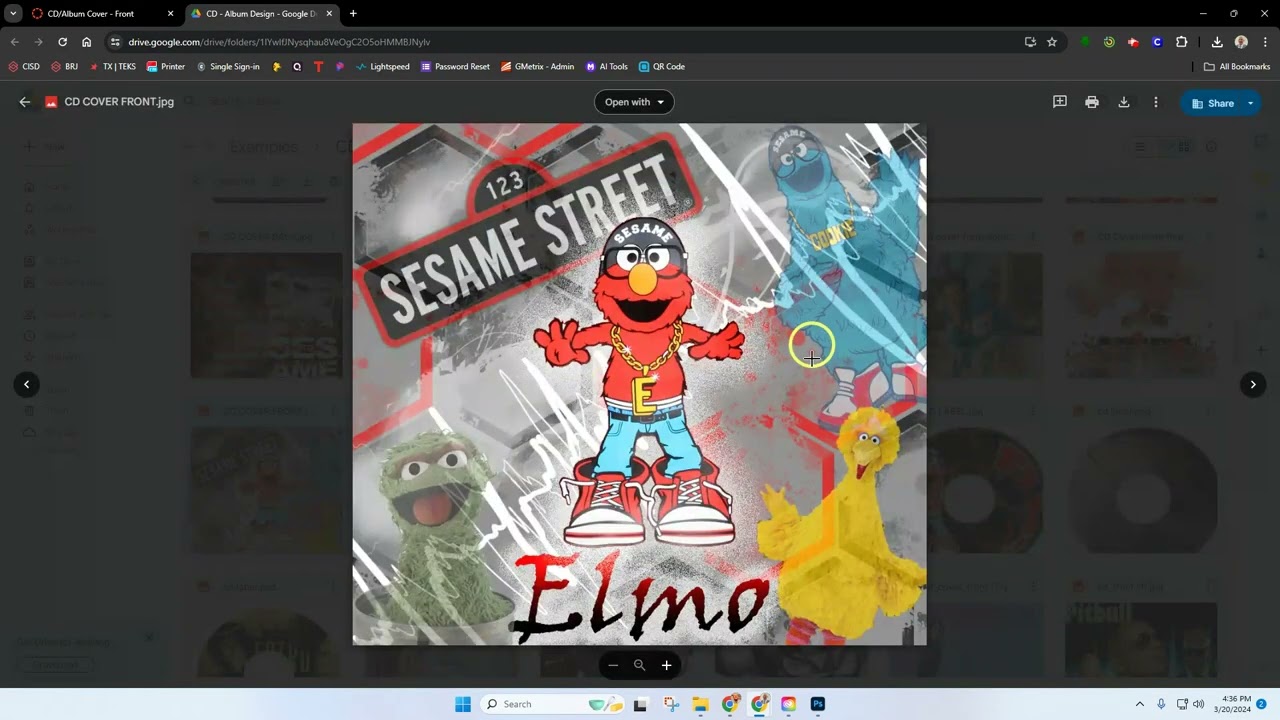Open the notification count badge

[1262, 704]
